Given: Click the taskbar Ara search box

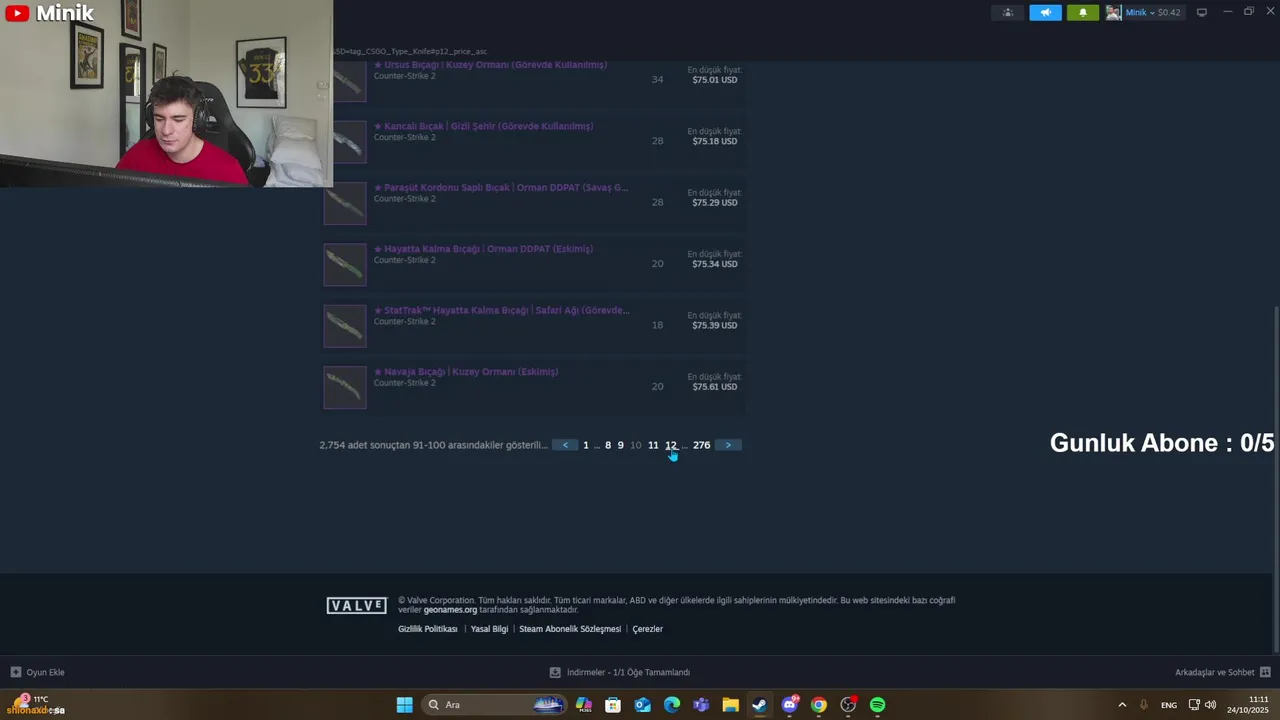Looking at the screenshot, I should click(495, 705).
